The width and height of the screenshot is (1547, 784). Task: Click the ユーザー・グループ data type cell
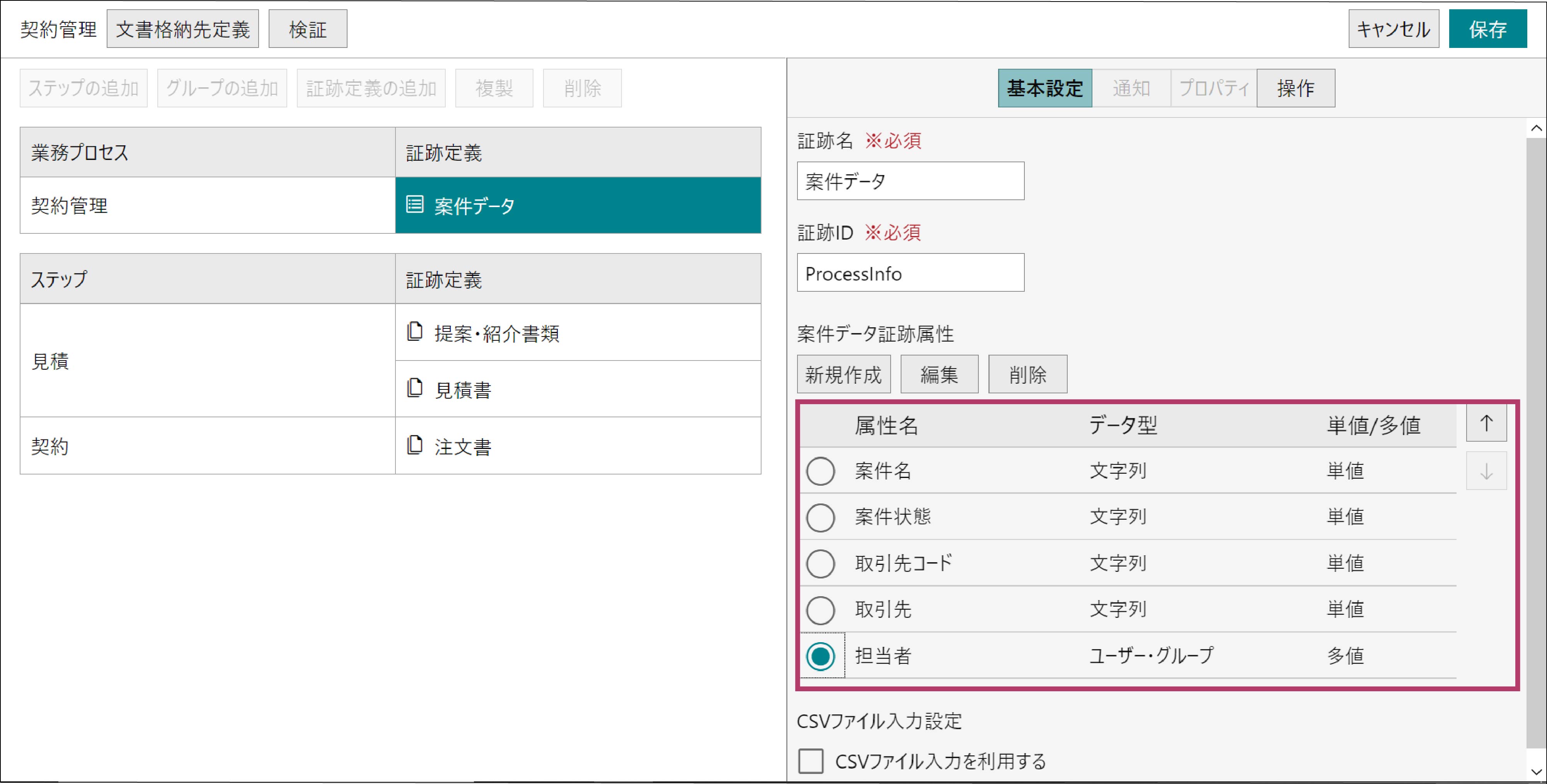pyautogui.click(x=1151, y=656)
